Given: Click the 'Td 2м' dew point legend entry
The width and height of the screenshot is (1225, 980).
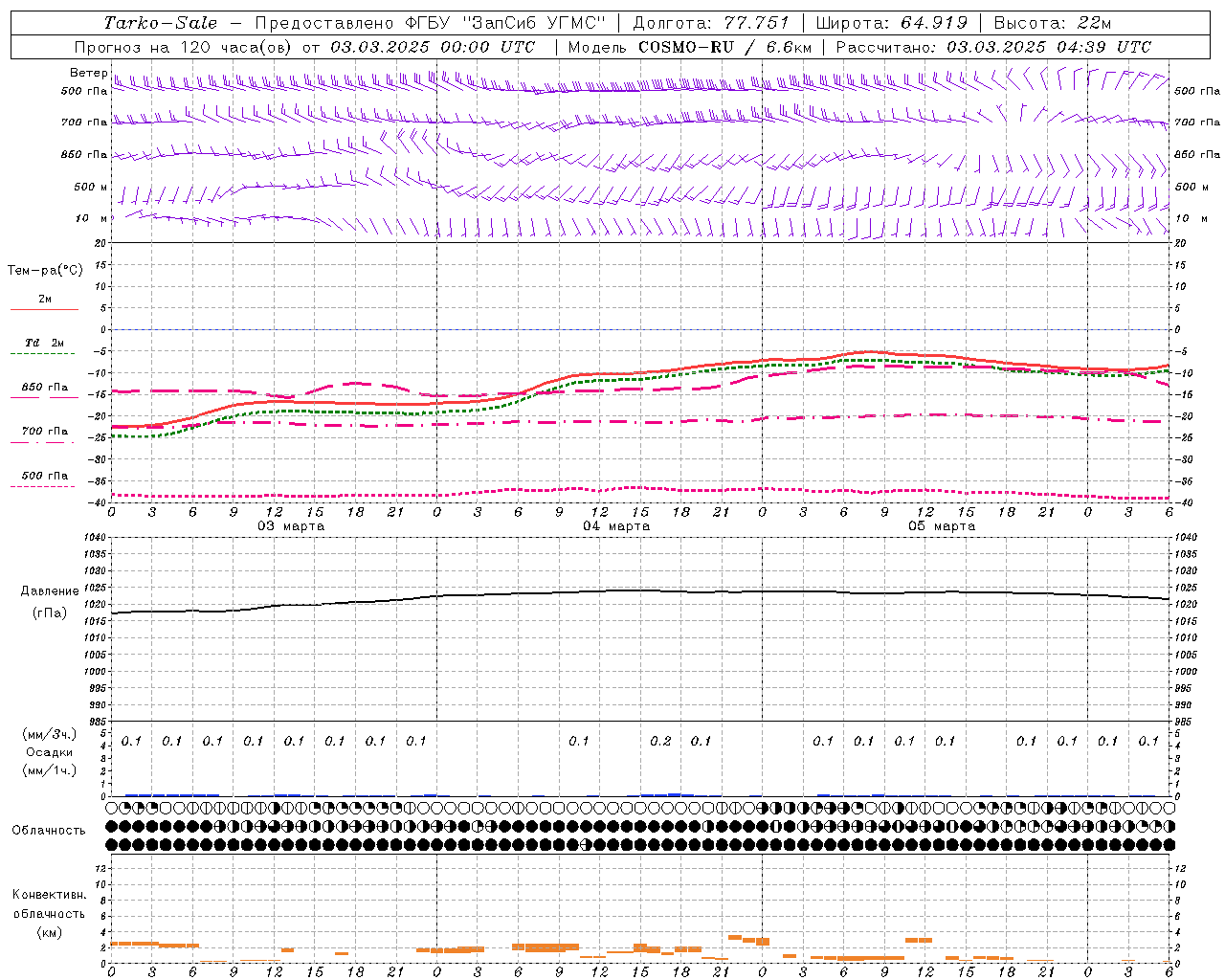Looking at the screenshot, I should point(45,343).
